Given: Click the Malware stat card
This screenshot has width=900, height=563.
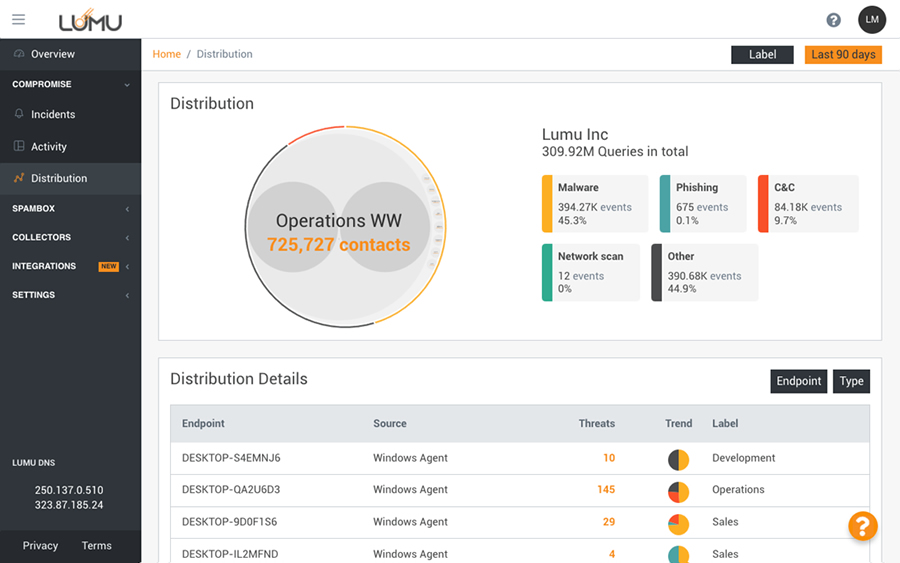Looking at the screenshot, I should (x=595, y=204).
